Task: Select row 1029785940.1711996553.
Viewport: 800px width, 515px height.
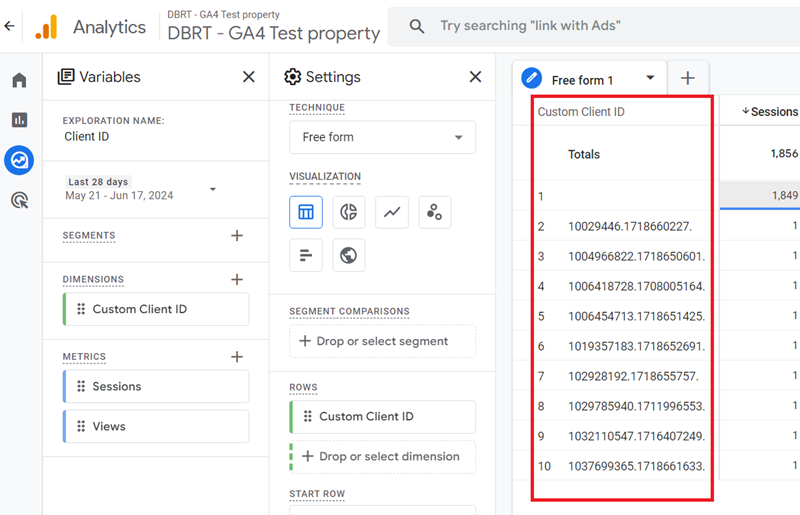Action: (x=637, y=406)
